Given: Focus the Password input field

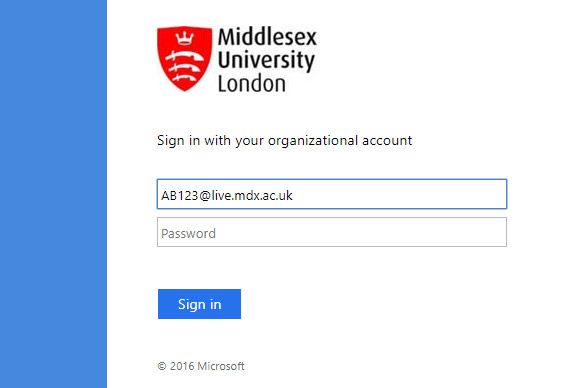Looking at the screenshot, I should pos(332,232).
